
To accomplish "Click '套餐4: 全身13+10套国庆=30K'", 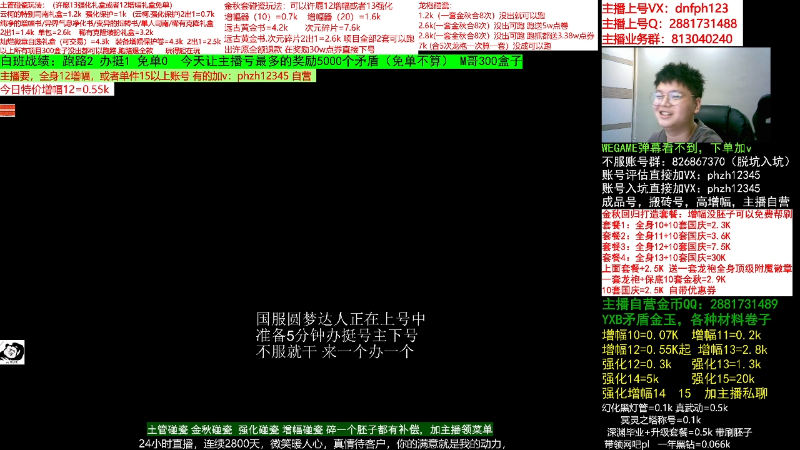I will point(664,258).
